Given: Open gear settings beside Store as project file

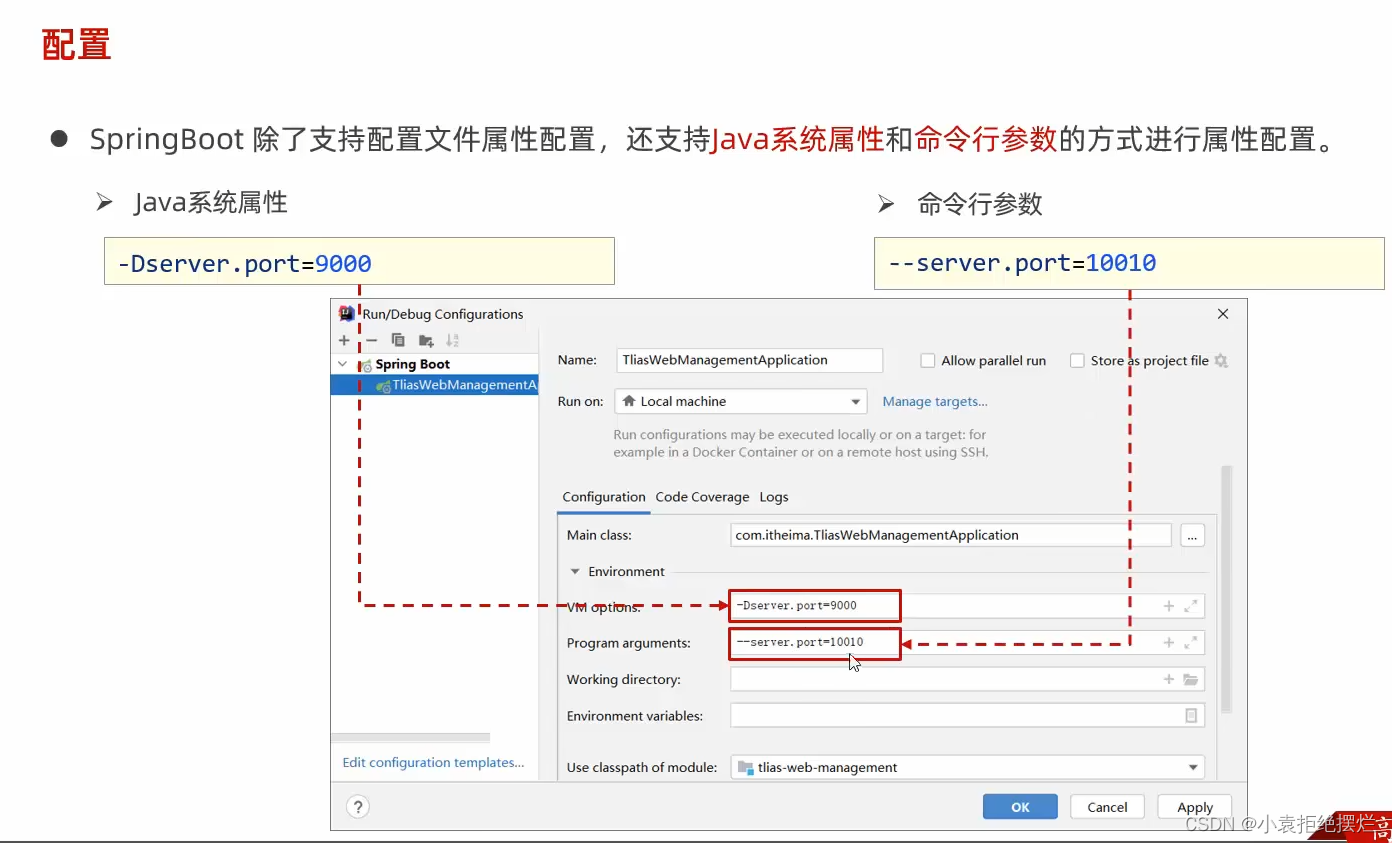Looking at the screenshot, I should coord(1221,361).
